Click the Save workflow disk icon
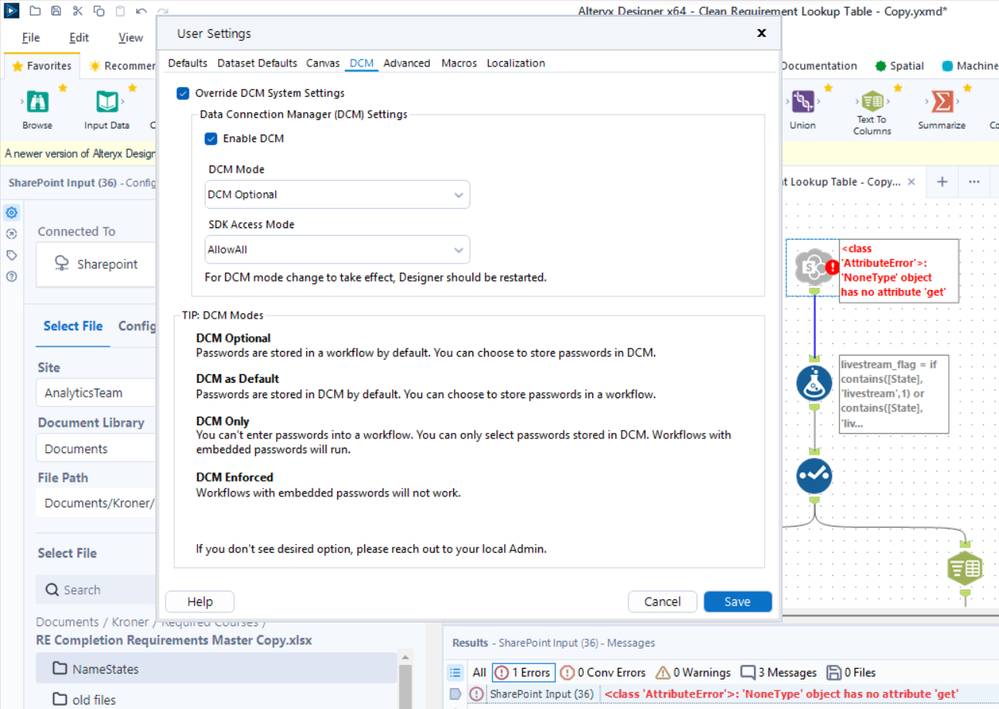The image size is (999, 709). pyautogui.click(x=56, y=11)
